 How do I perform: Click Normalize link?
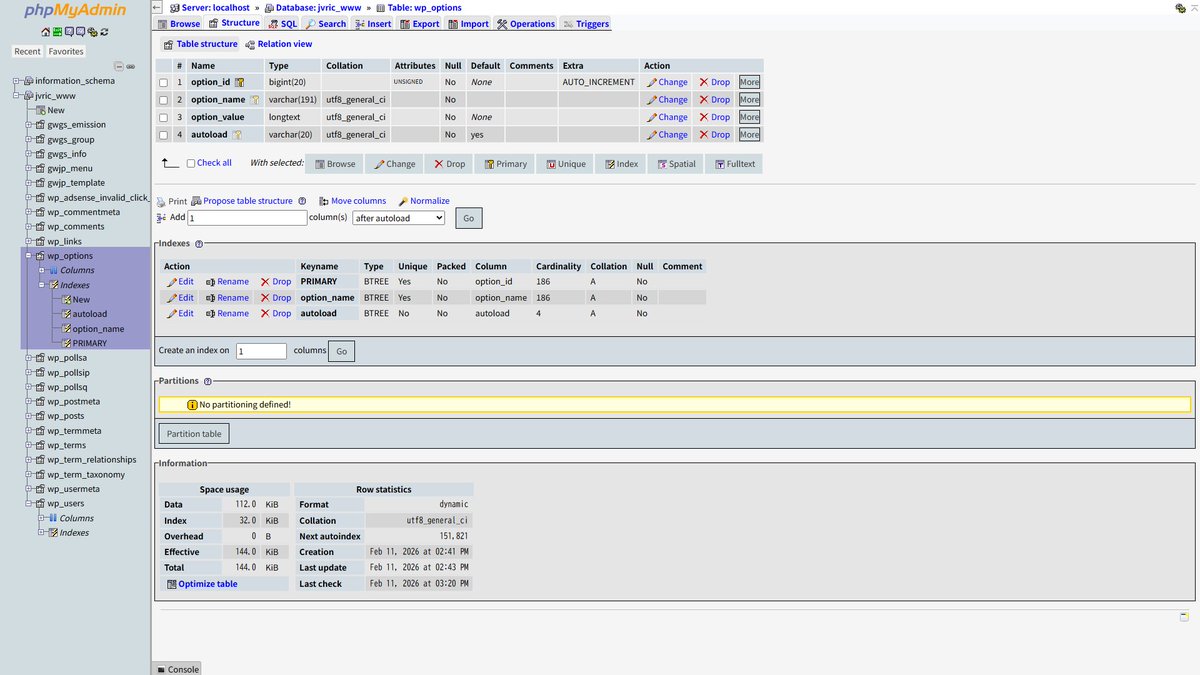pyautogui.click(x=423, y=201)
